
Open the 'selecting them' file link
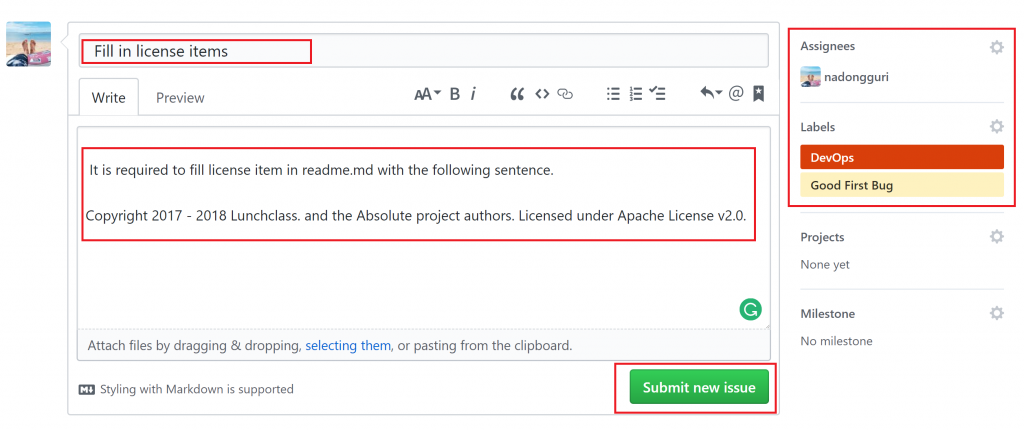pos(348,345)
